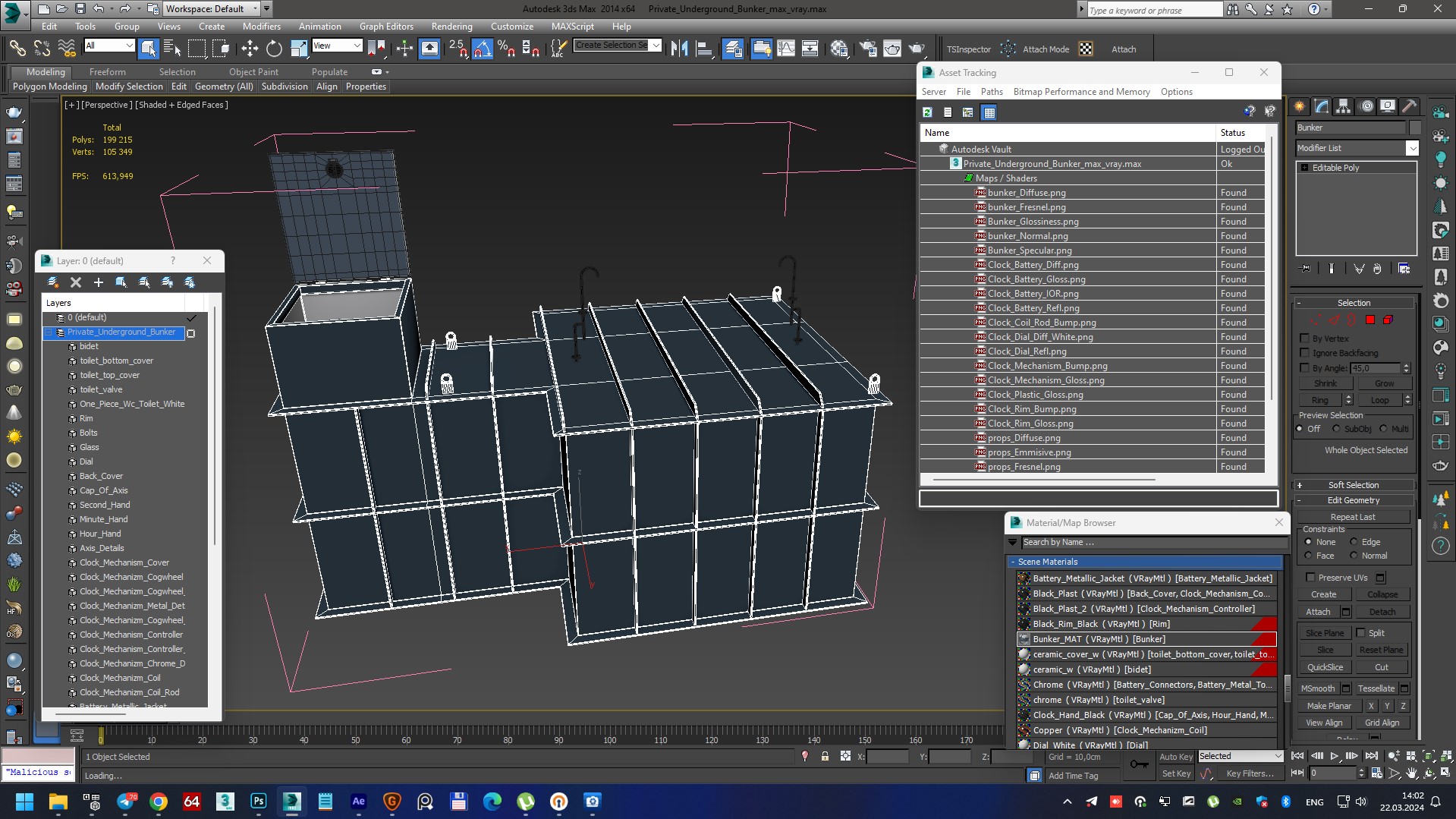The width and height of the screenshot is (1456, 819).
Task: Click Play Animation button
Action: 1335,756
